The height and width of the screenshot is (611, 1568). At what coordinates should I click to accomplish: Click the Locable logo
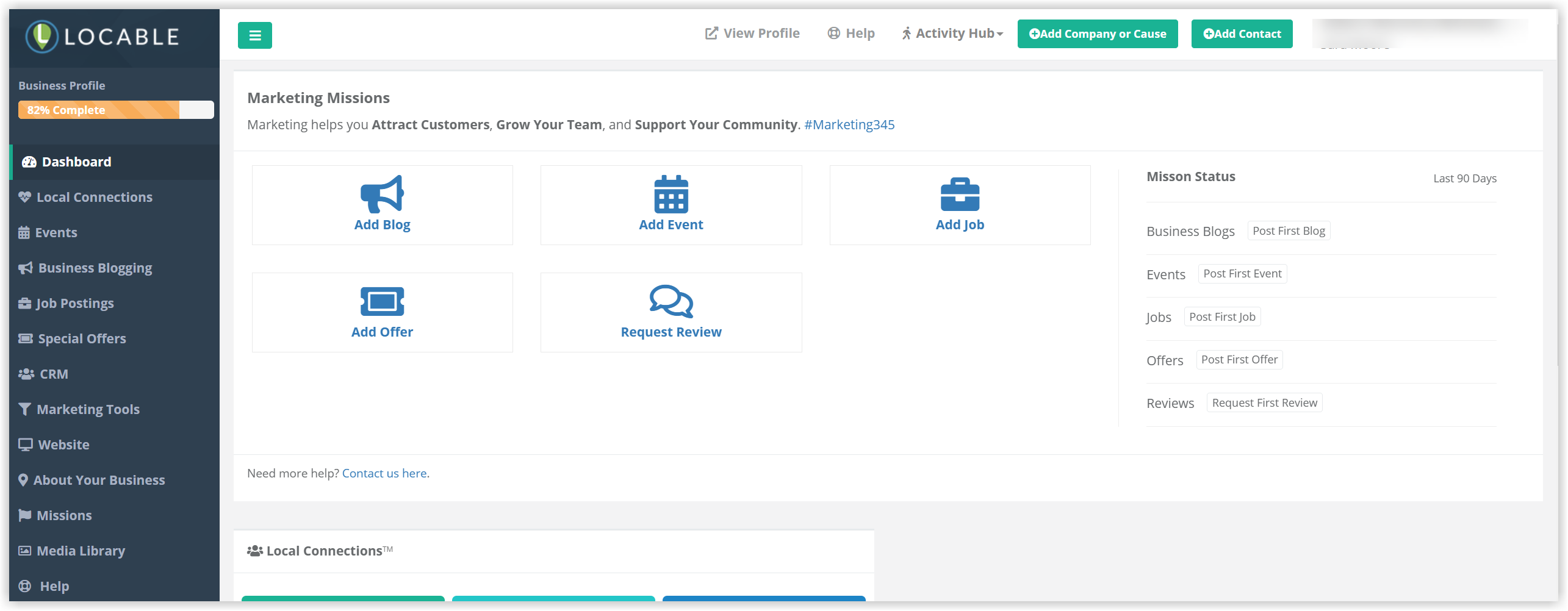pyautogui.click(x=102, y=37)
